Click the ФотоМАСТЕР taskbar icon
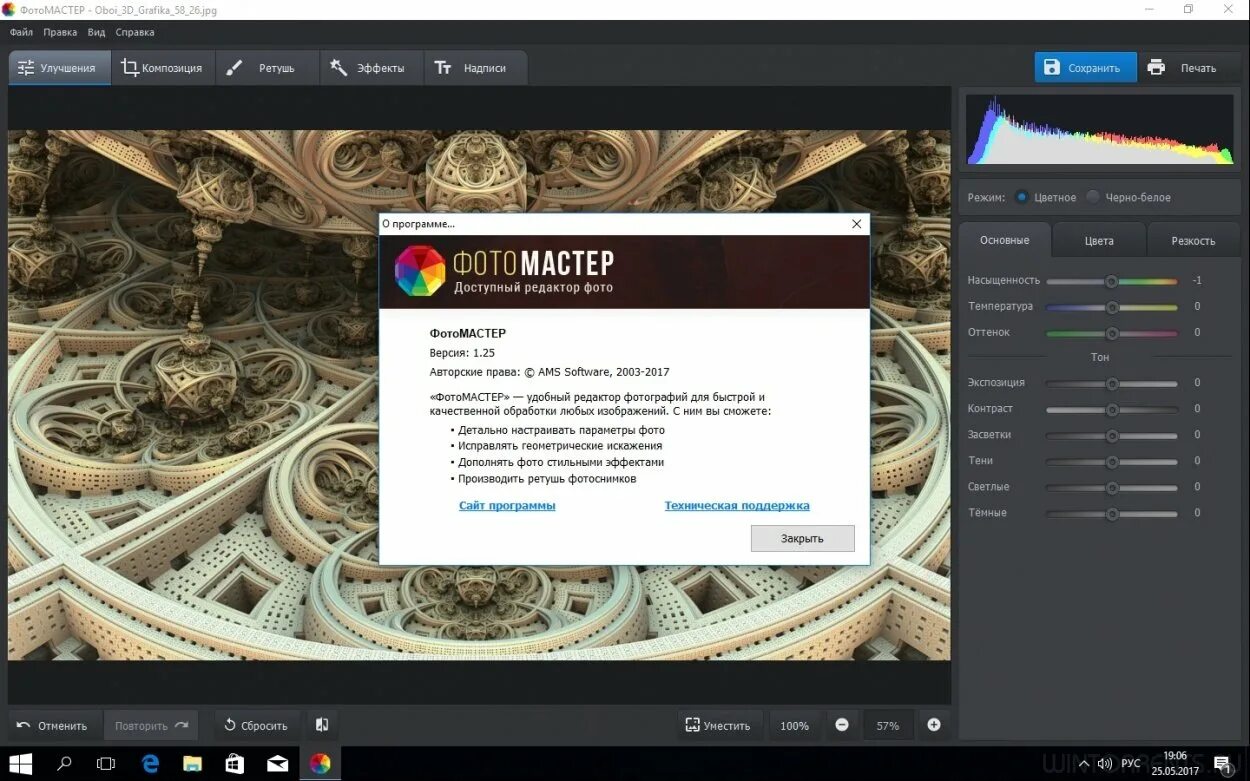This screenshot has width=1250, height=781. (320, 764)
